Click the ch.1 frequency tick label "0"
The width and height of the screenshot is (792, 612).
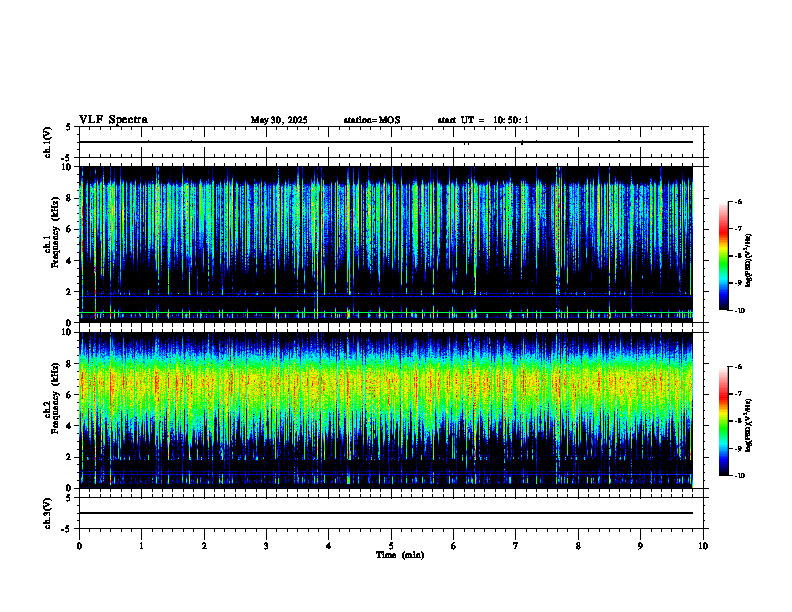70,323
